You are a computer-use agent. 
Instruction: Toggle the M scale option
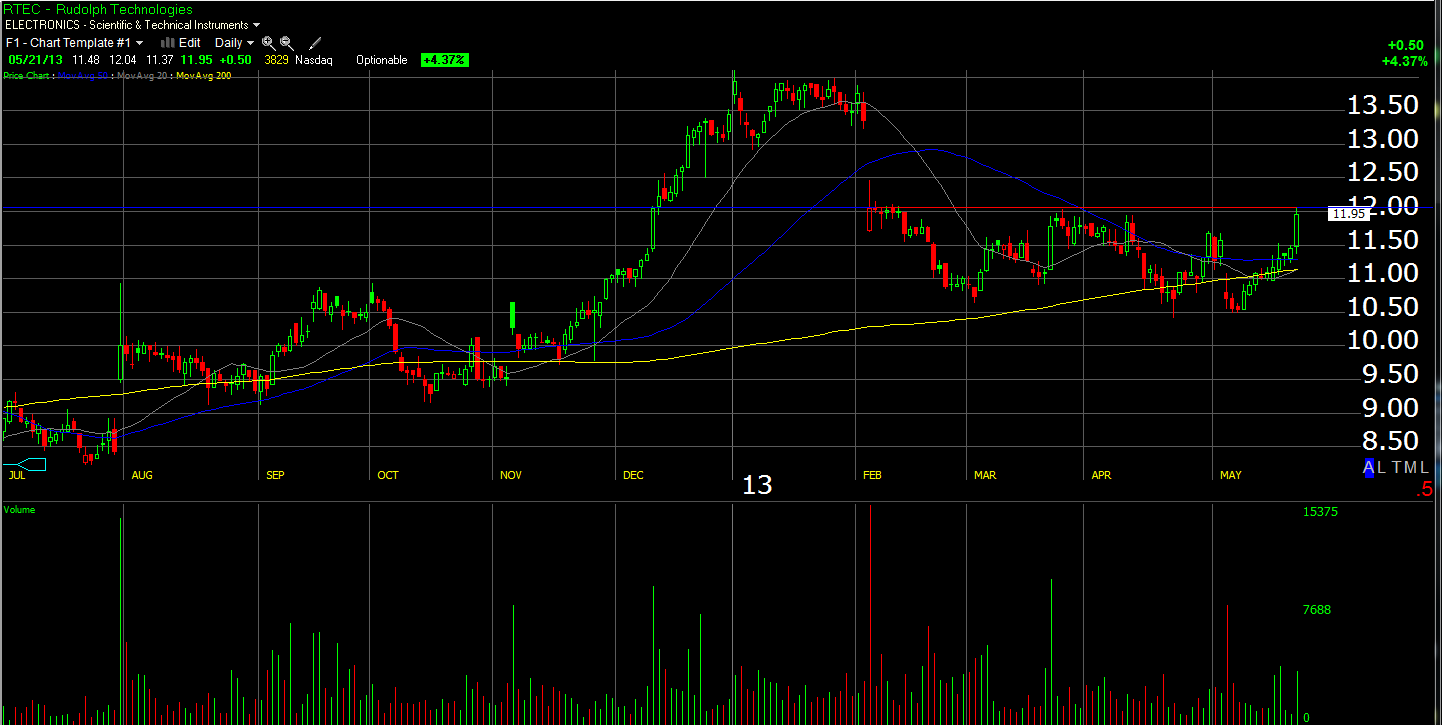tap(1411, 467)
